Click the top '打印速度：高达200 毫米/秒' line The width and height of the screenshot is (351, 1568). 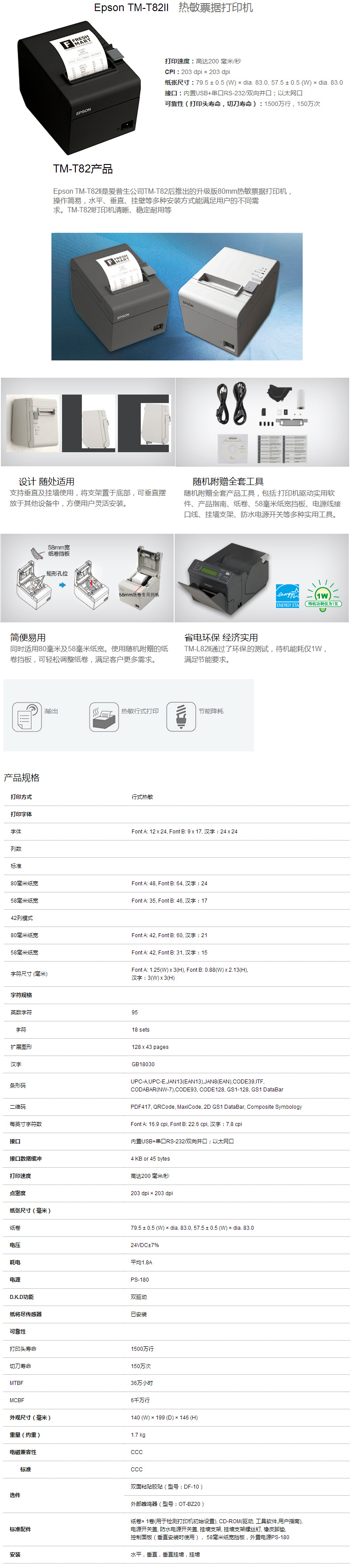pos(203,61)
